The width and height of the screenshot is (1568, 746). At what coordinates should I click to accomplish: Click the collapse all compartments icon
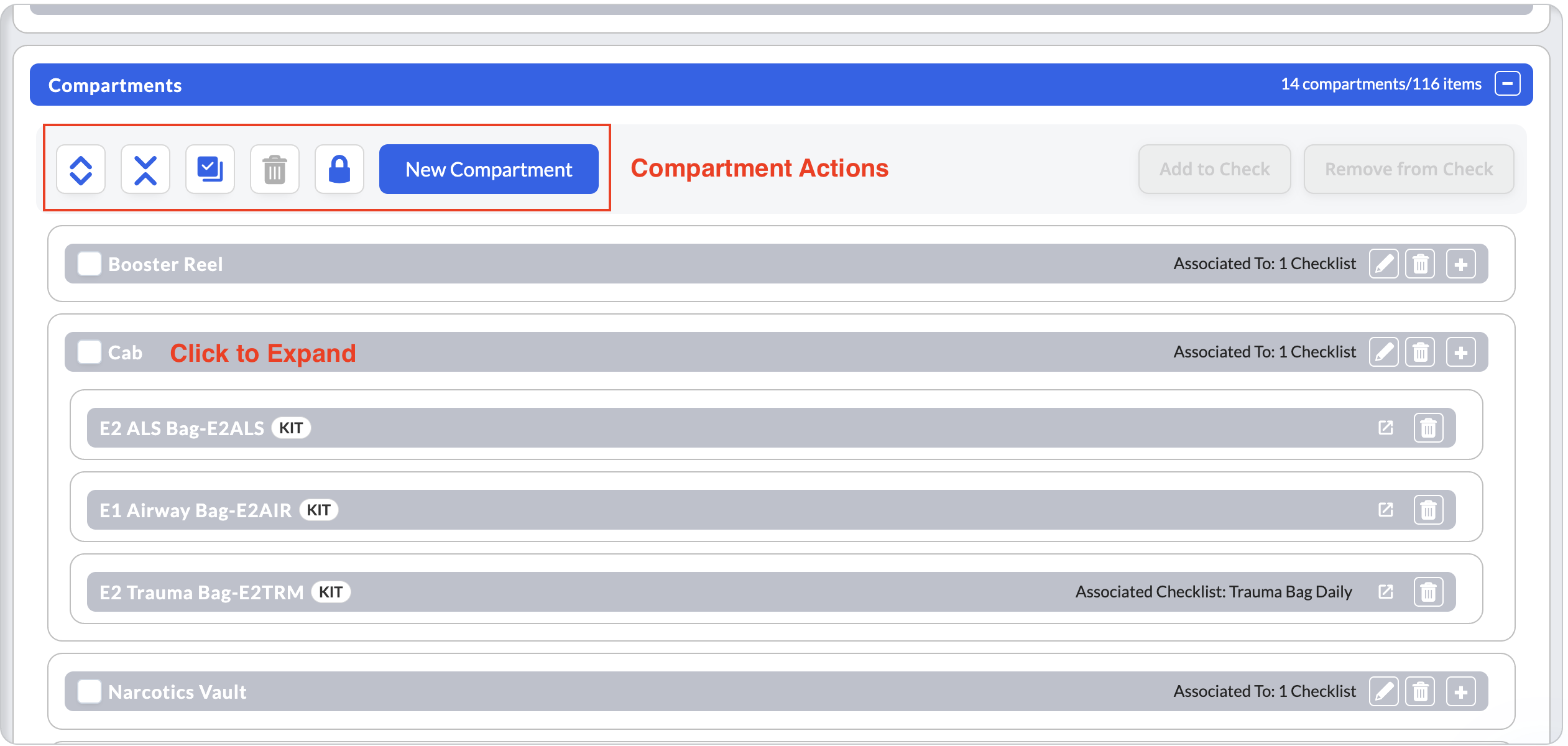click(145, 169)
